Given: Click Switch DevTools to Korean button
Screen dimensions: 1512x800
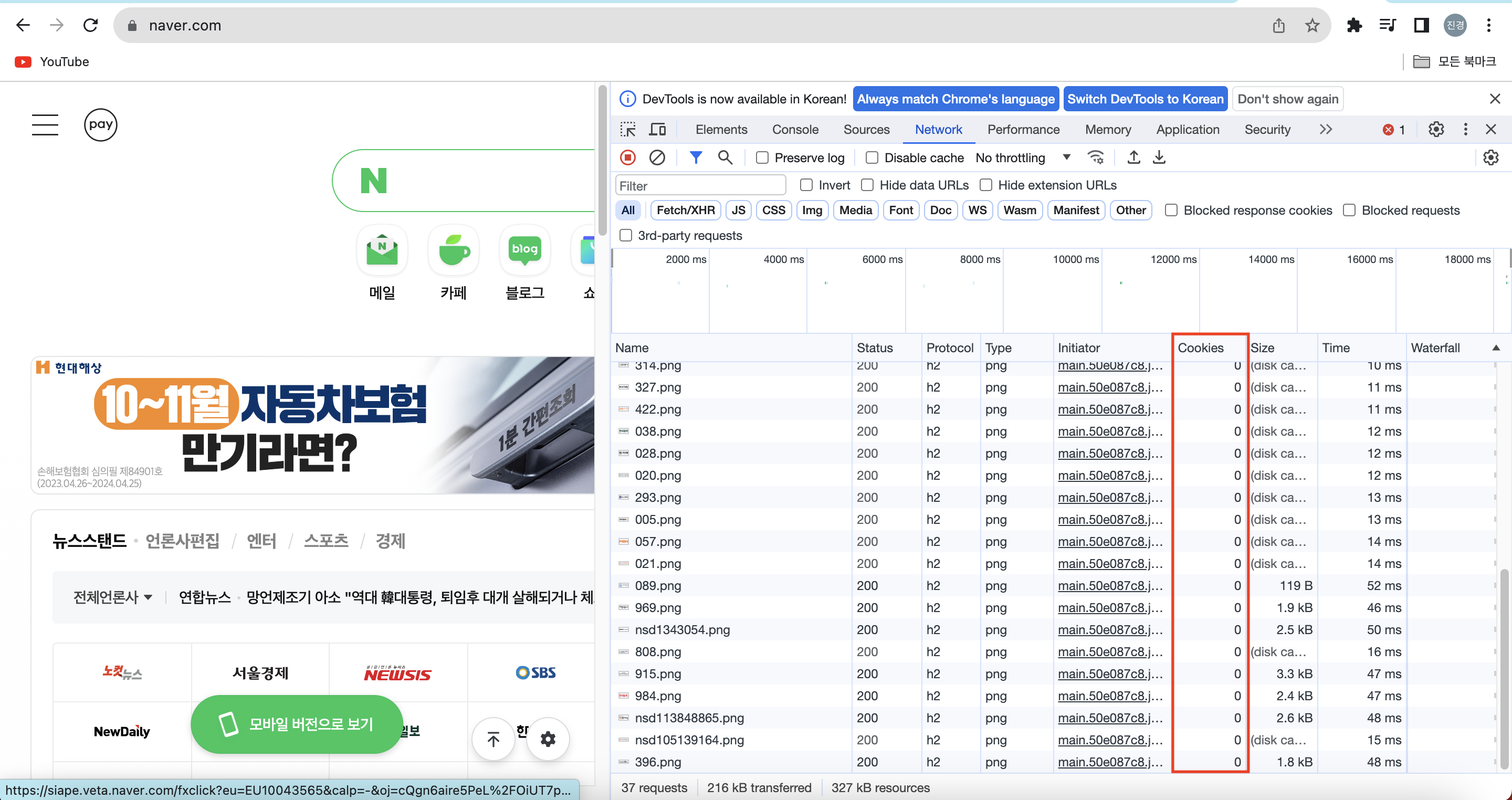Looking at the screenshot, I should (1144, 99).
